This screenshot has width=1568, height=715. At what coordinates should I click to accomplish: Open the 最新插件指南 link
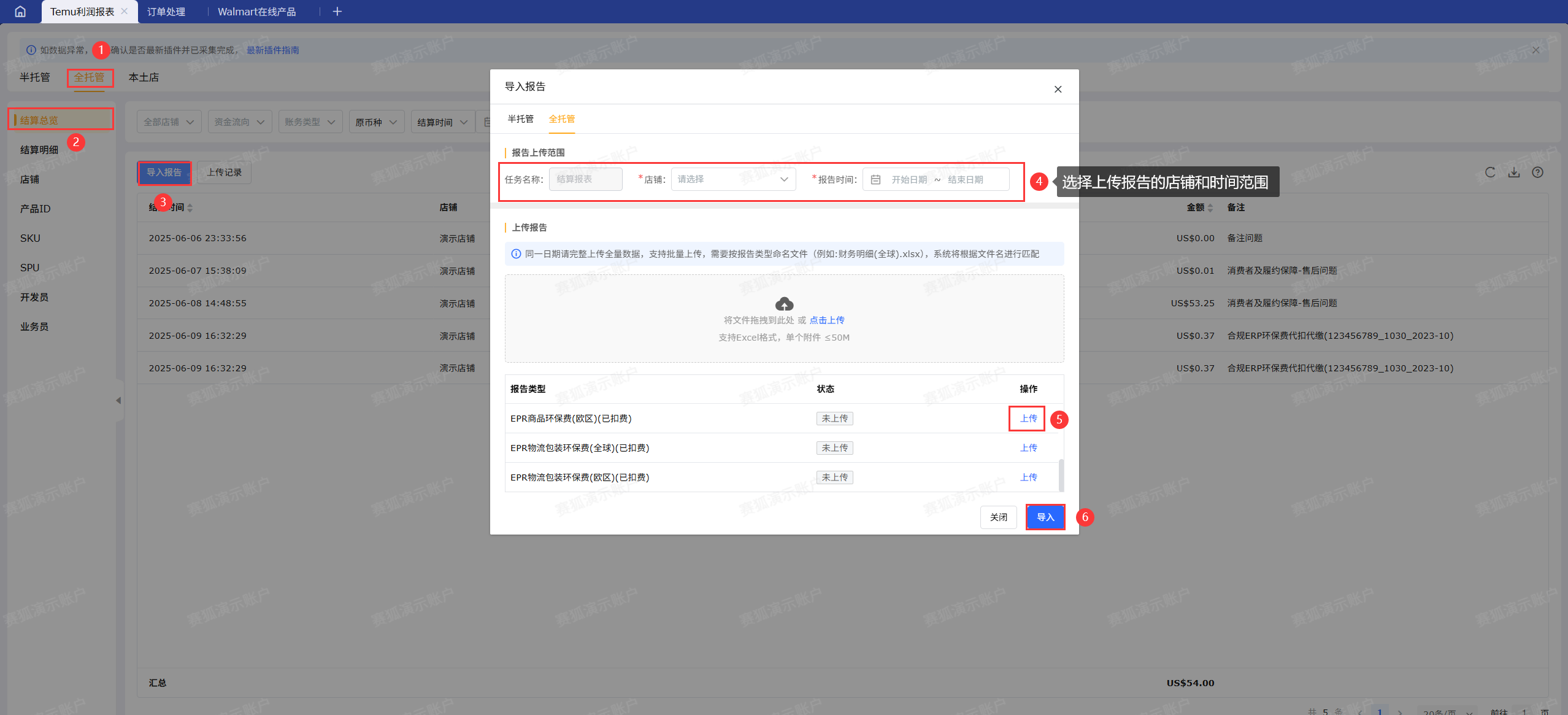pos(272,50)
